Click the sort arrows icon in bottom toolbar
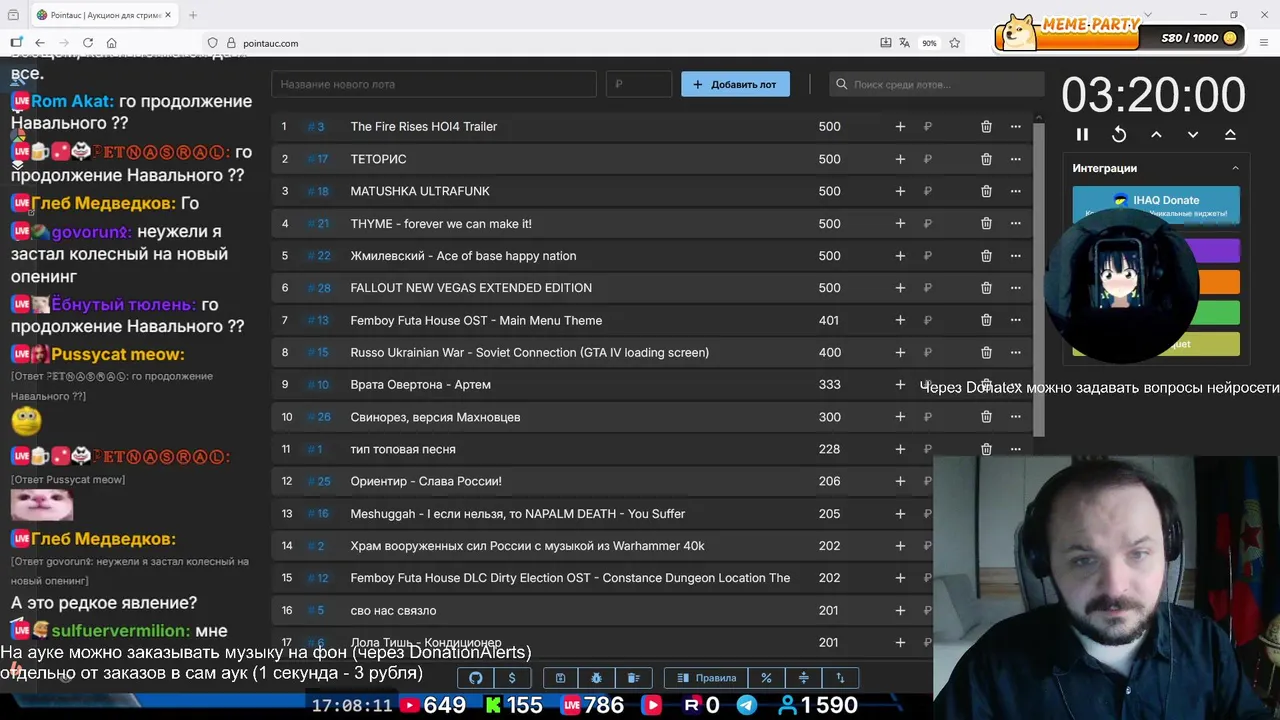The height and width of the screenshot is (720, 1280). (x=840, y=678)
